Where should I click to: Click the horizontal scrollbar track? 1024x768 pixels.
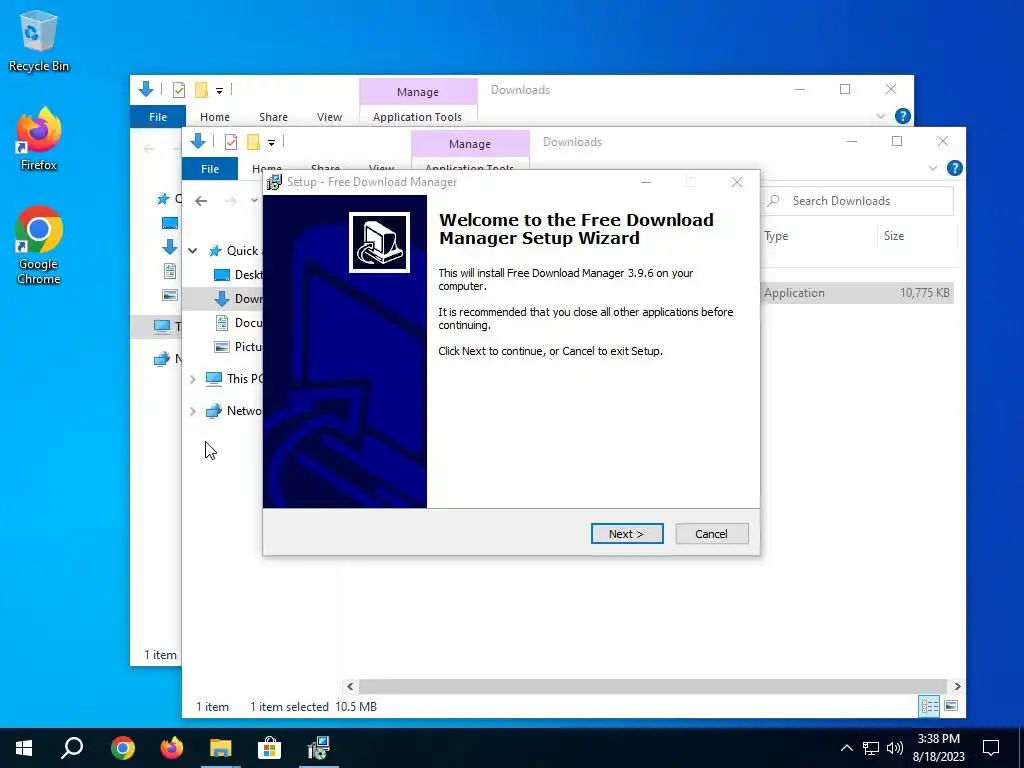653,686
